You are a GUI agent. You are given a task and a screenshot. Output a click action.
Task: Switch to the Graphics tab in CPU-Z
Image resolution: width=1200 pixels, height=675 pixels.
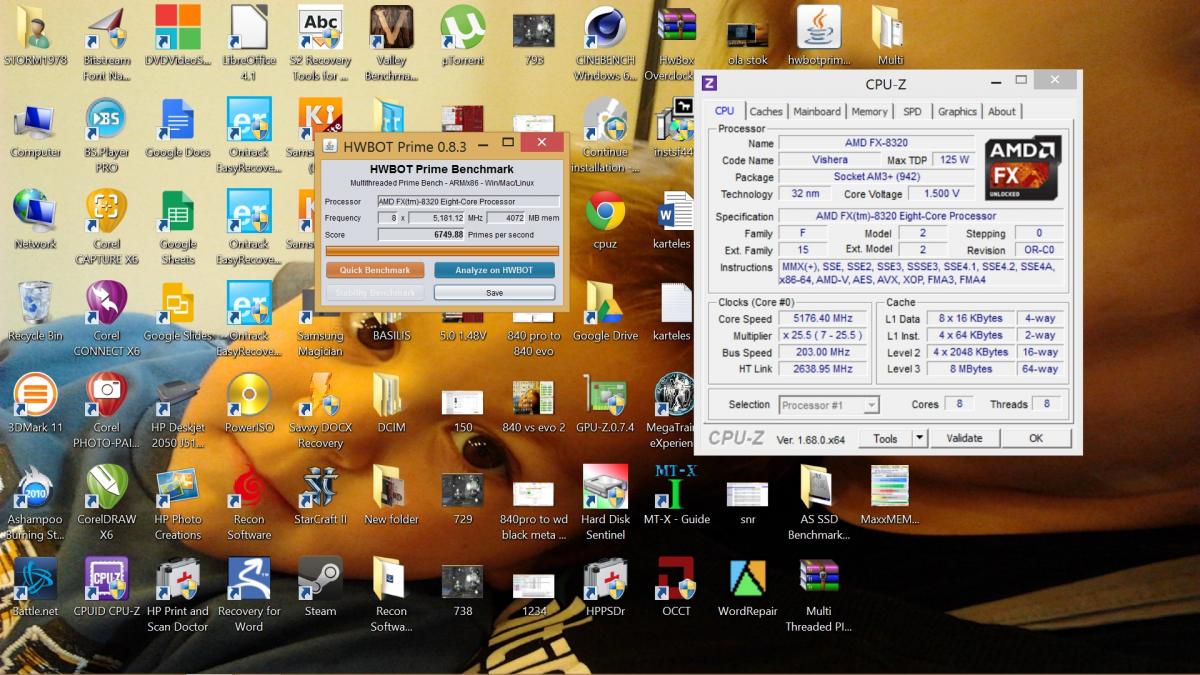[957, 111]
